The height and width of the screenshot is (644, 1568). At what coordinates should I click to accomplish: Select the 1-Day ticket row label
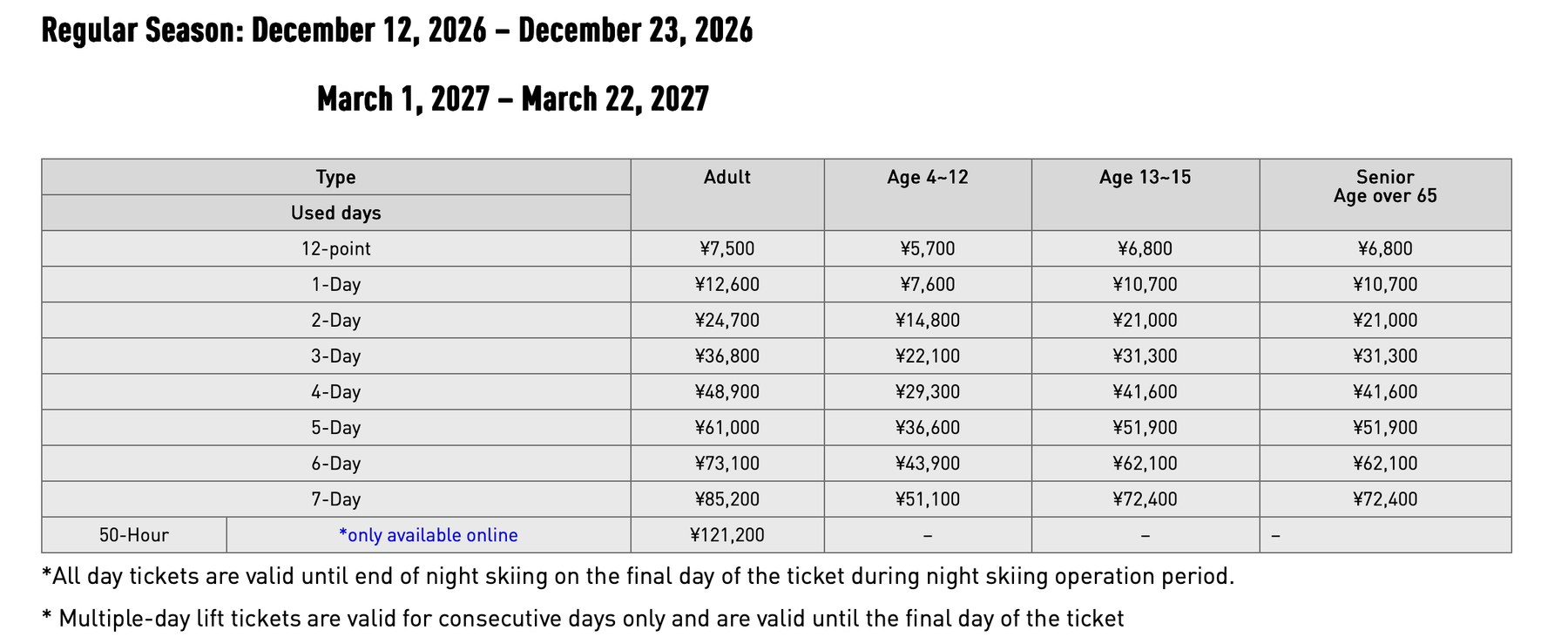335,284
